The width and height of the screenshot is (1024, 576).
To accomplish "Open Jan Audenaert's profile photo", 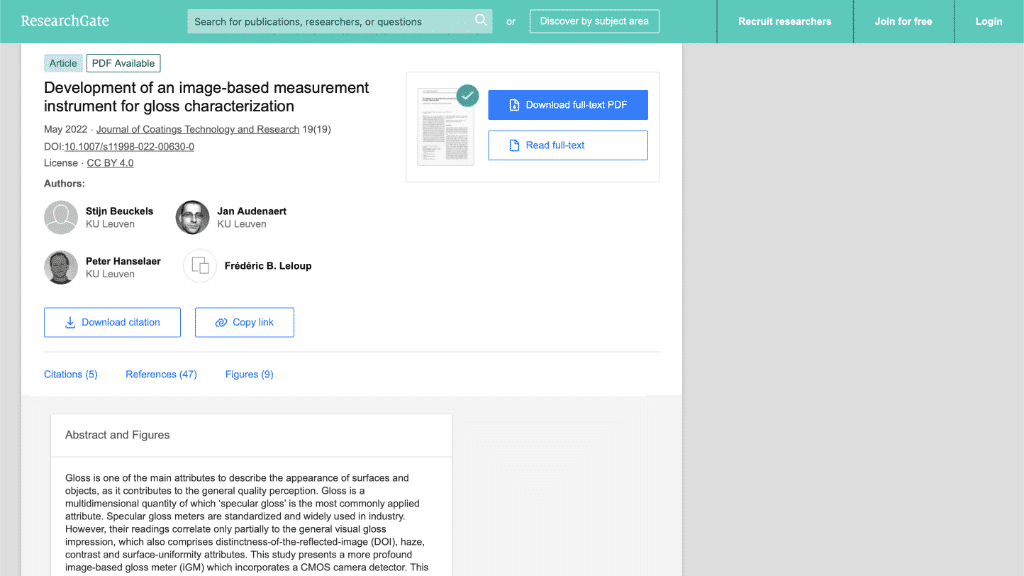I will click(x=193, y=217).
